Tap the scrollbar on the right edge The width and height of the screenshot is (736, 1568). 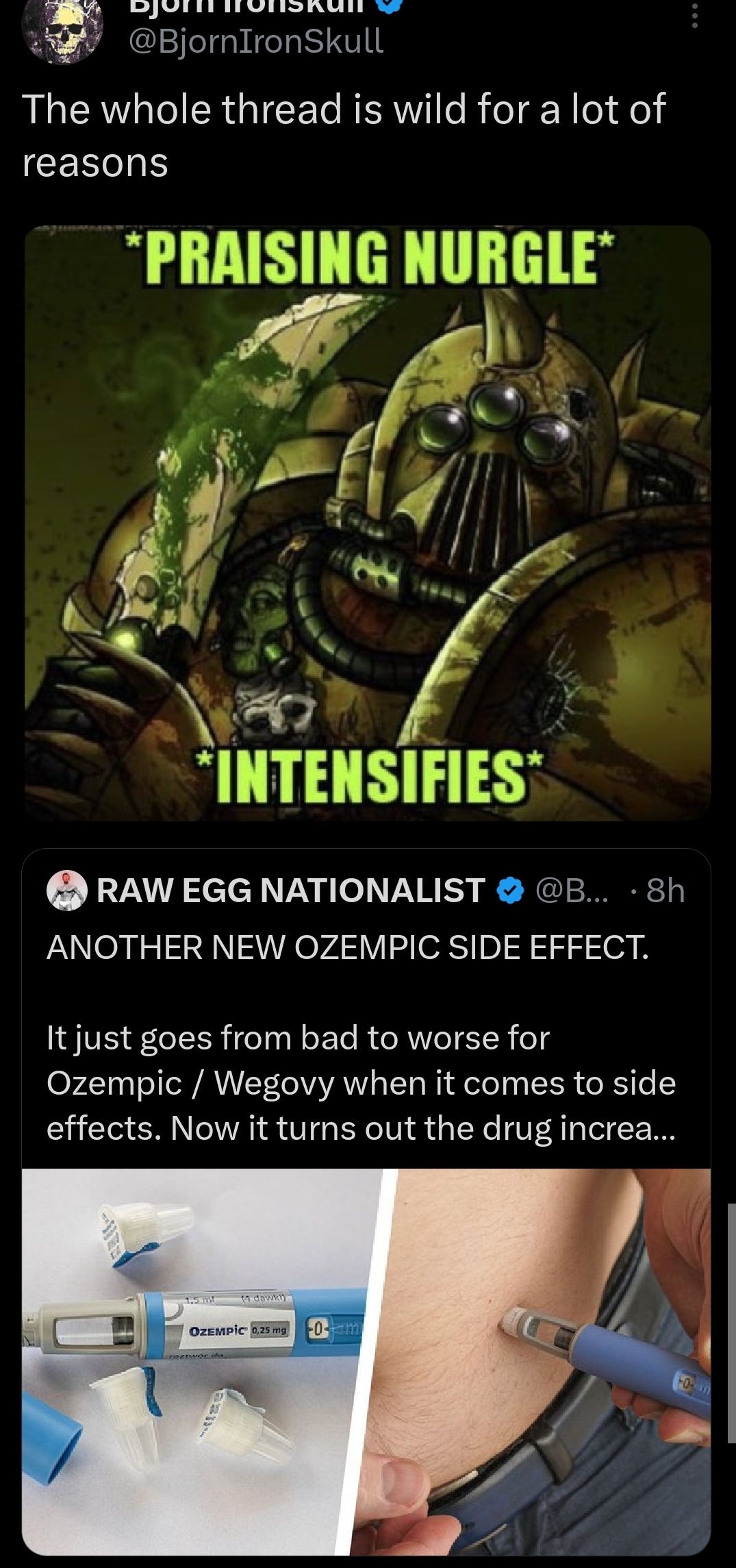[732, 1324]
